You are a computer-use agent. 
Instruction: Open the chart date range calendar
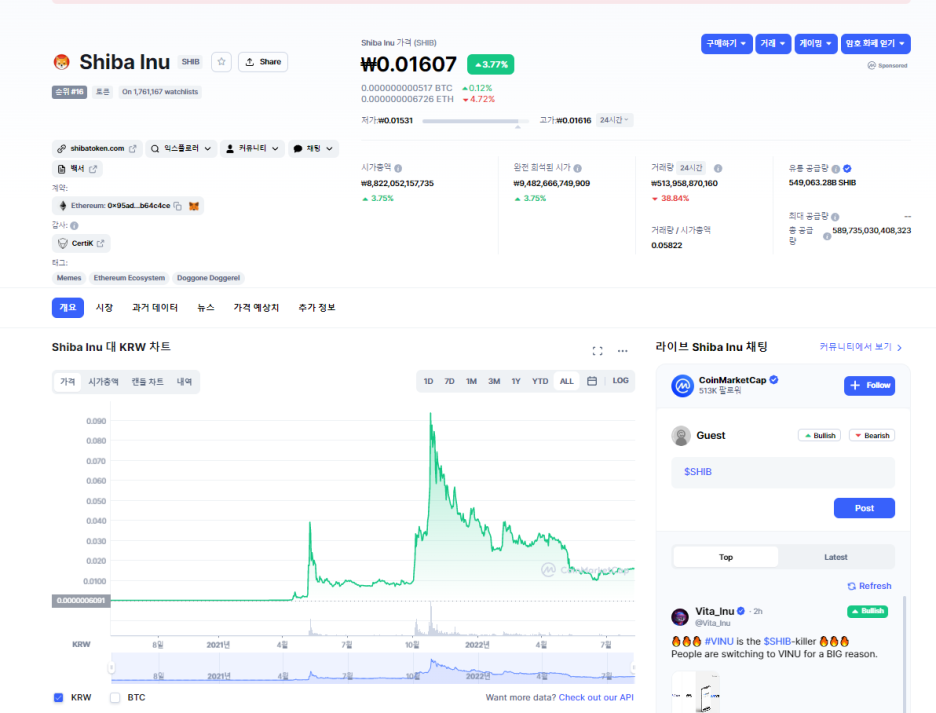(592, 381)
